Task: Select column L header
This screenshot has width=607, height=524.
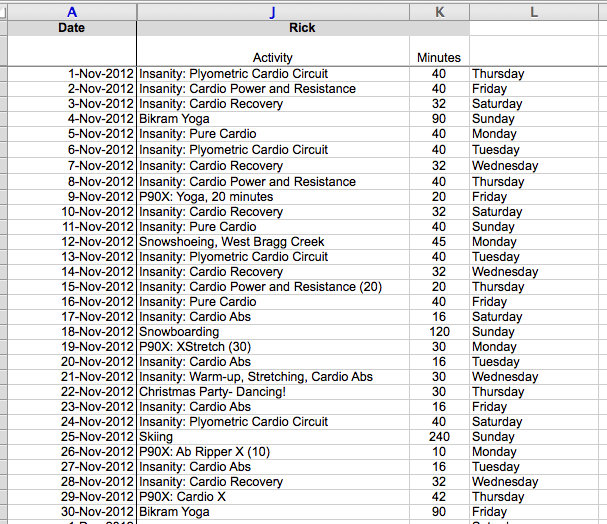Action: [x=535, y=11]
